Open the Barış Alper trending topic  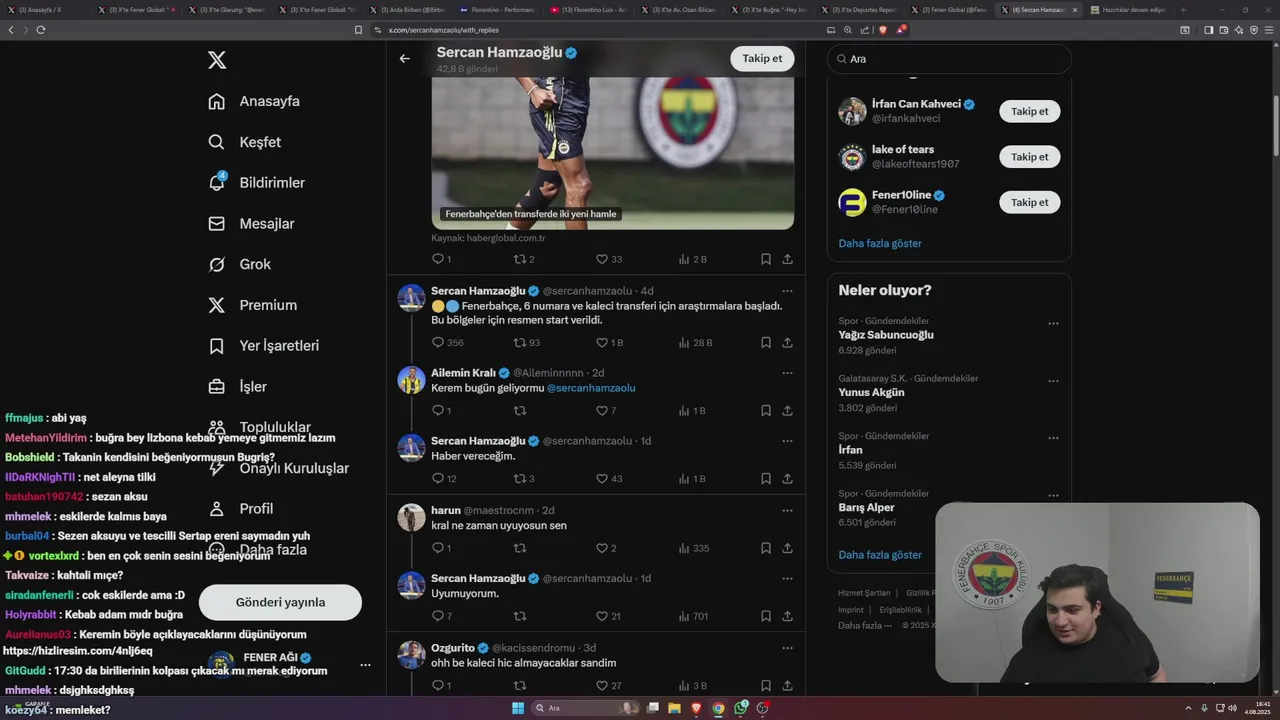pos(866,507)
